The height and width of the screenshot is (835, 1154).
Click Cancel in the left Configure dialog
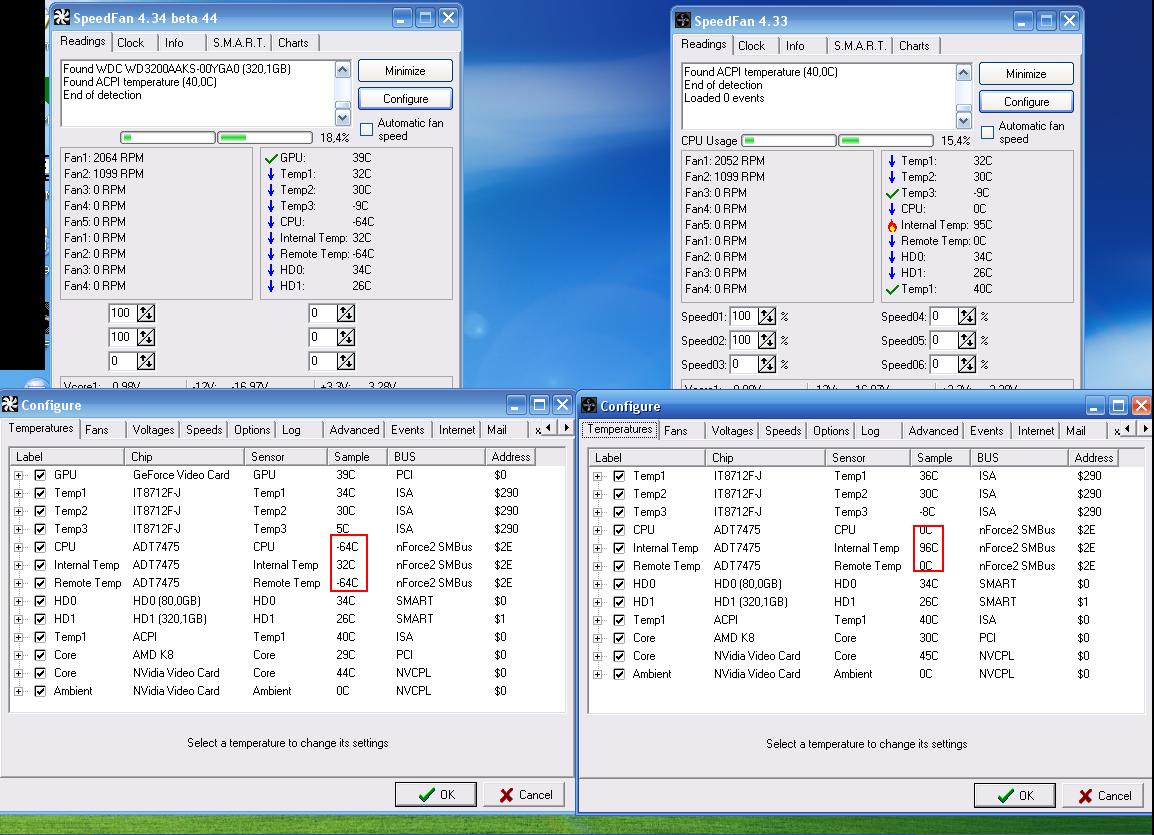coord(525,795)
